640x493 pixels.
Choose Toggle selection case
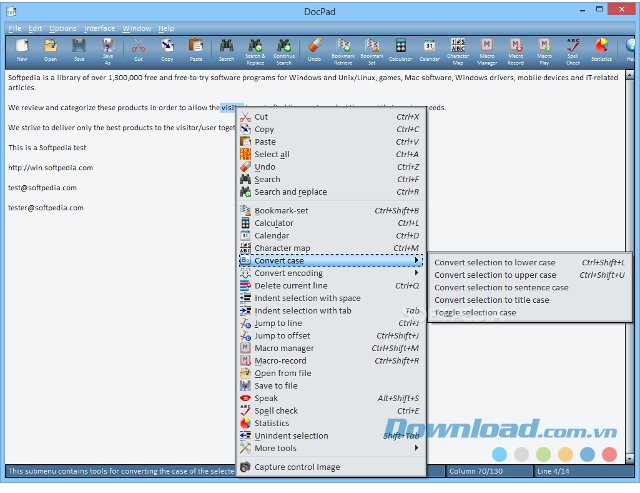point(475,312)
